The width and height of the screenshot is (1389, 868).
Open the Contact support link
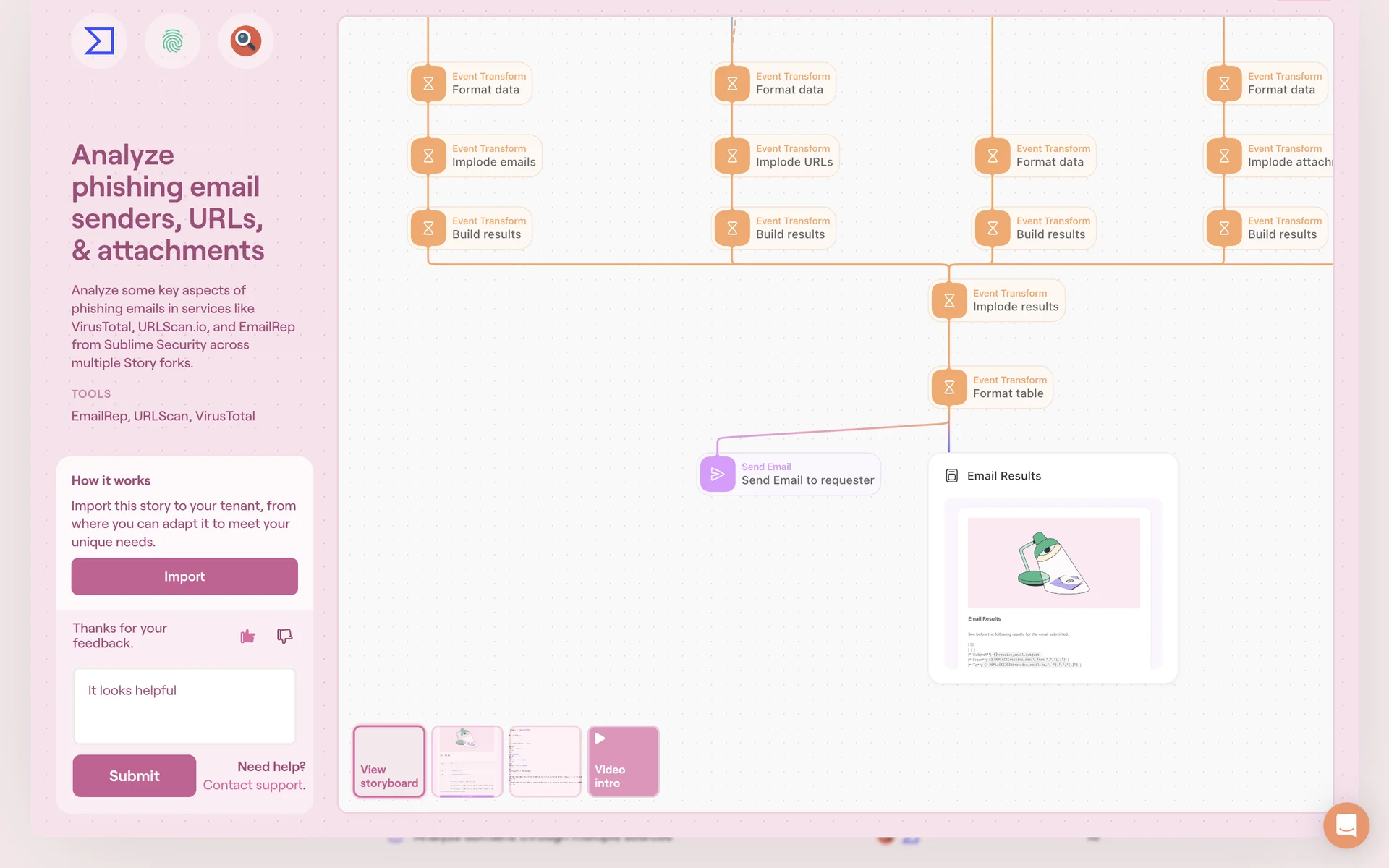[253, 785]
